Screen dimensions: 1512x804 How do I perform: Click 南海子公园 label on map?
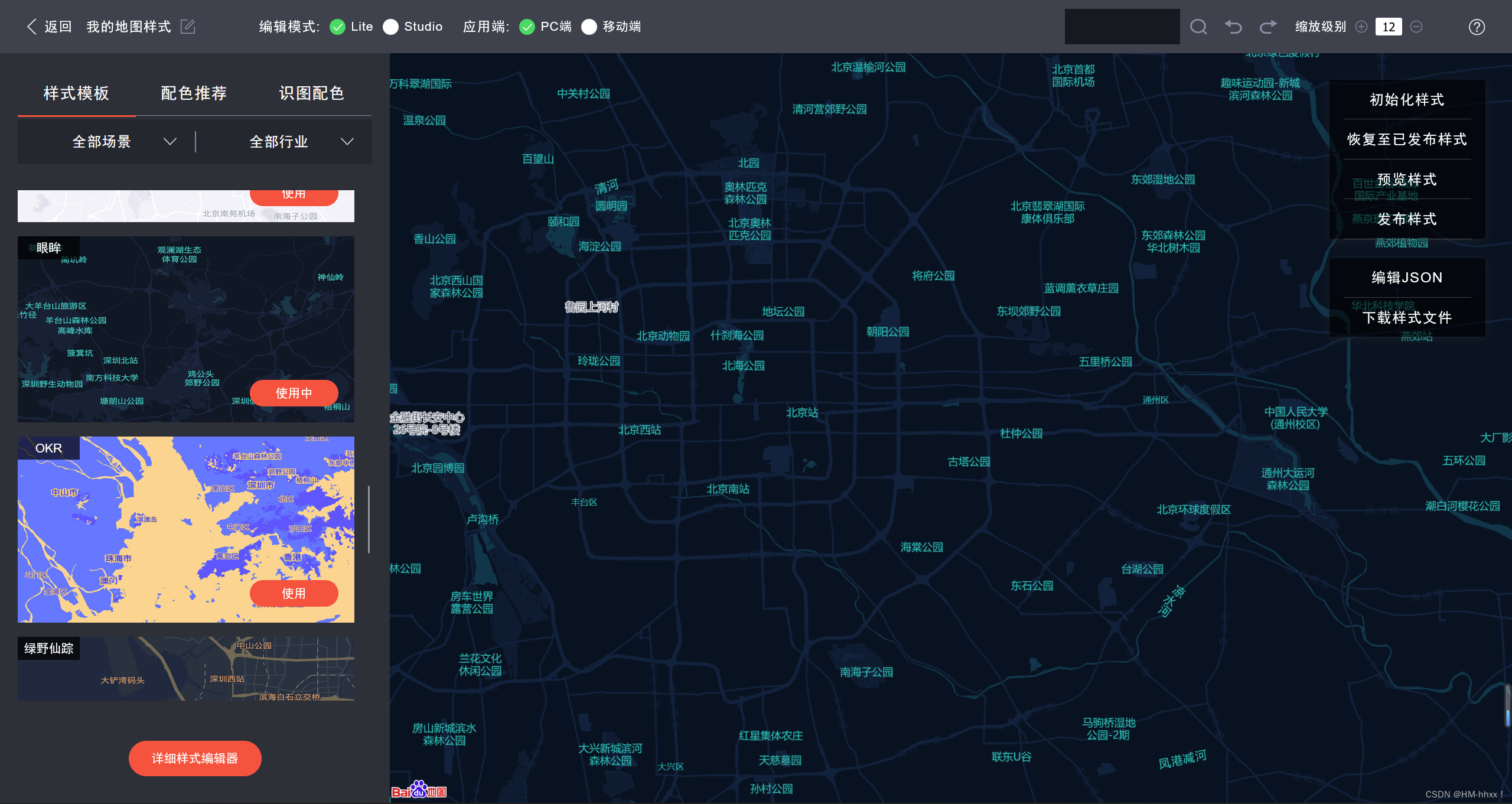(x=866, y=672)
